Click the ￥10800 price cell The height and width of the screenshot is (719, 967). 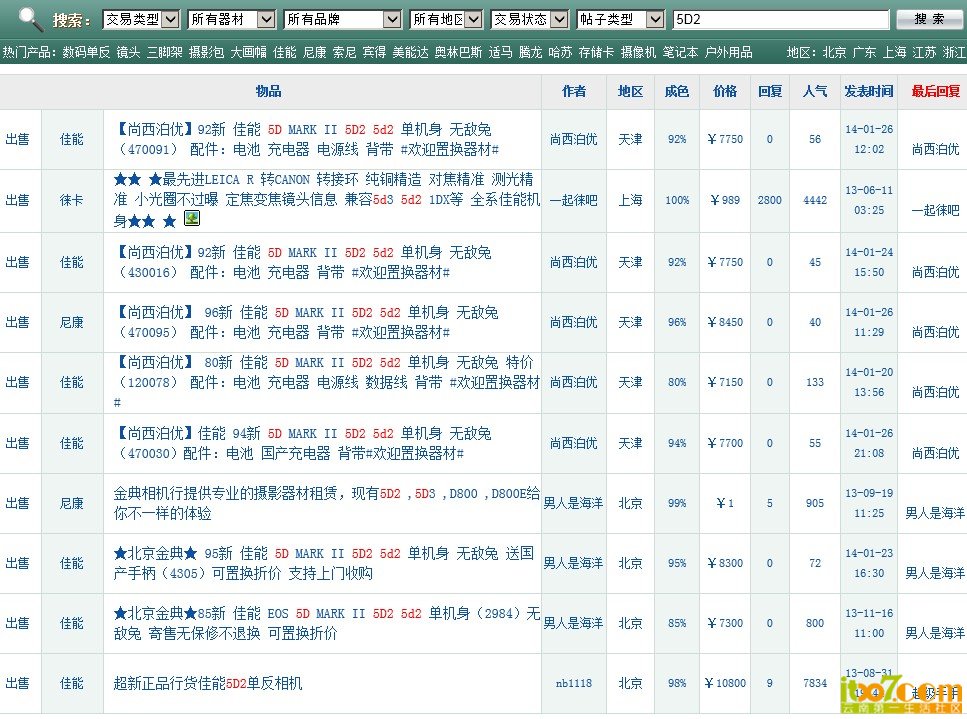725,683
